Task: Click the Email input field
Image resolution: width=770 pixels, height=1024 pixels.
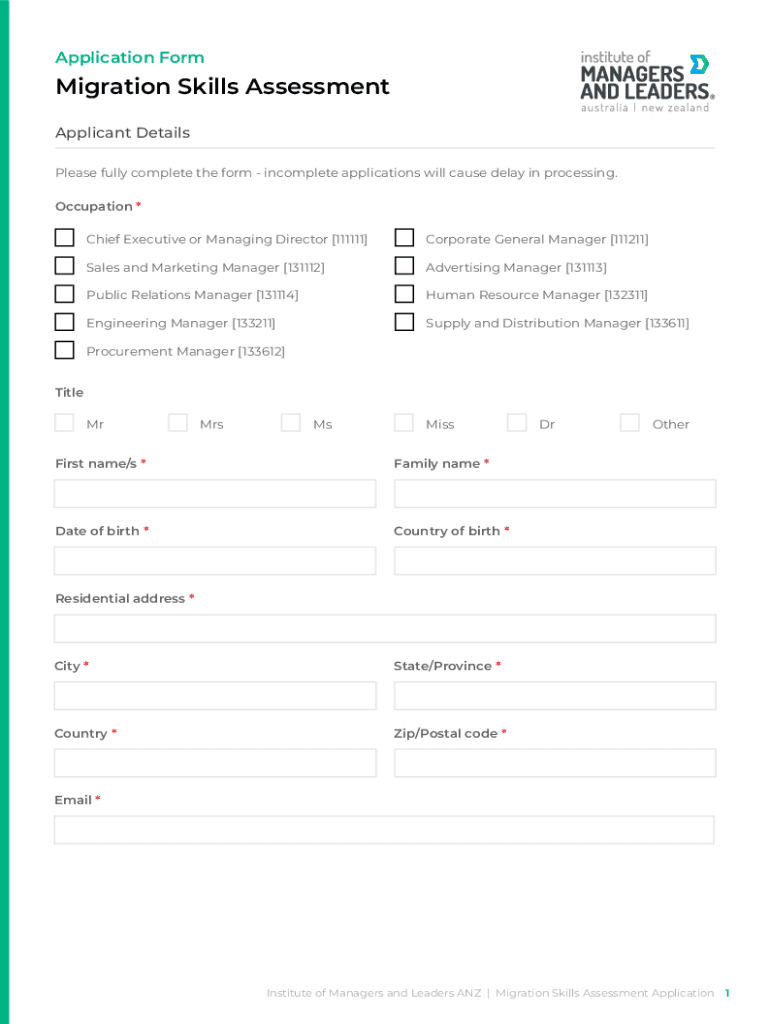Action: click(x=384, y=830)
